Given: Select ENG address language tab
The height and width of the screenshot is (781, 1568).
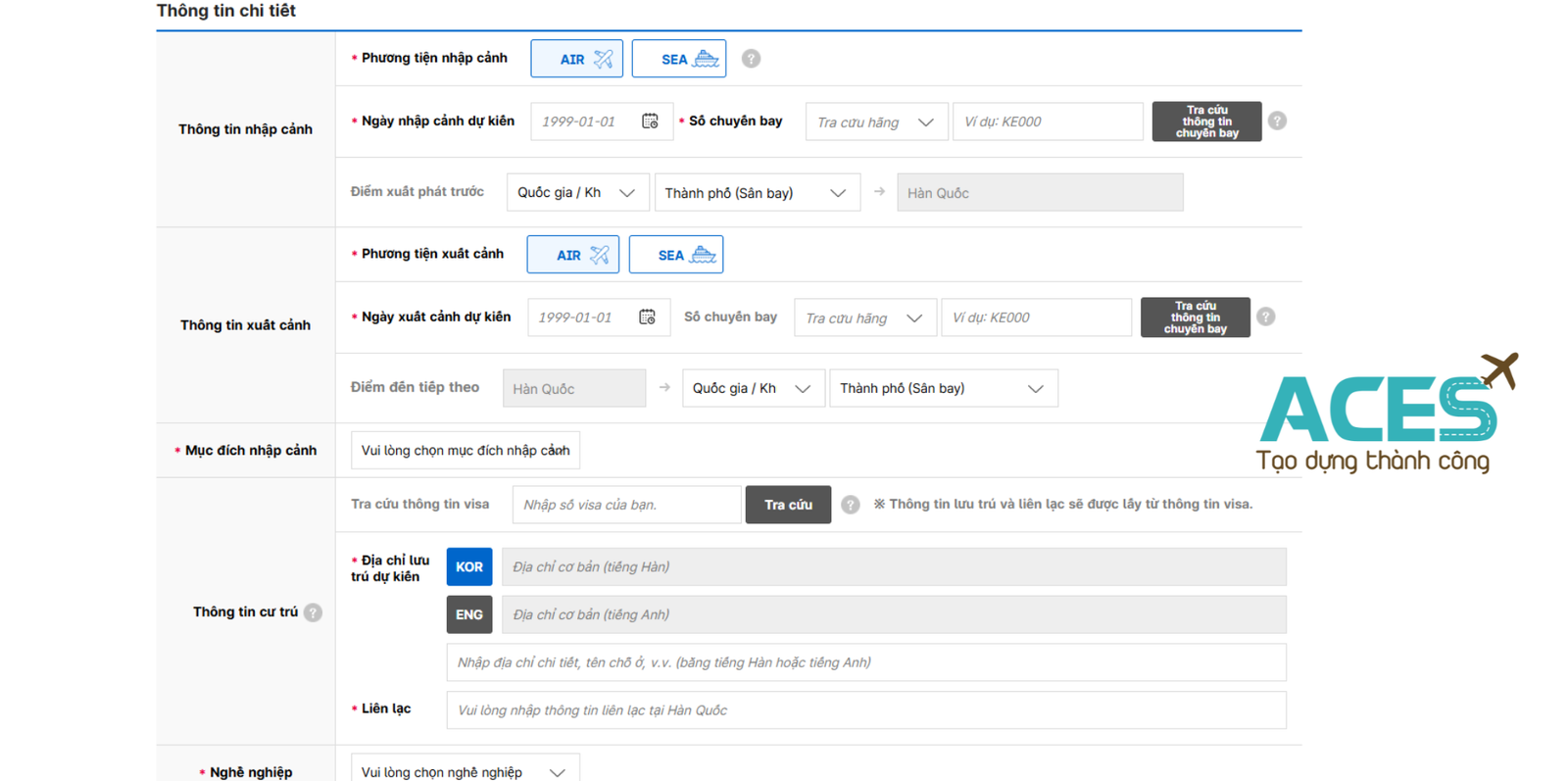Looking at the screenshot, I should tap(469, 614).
